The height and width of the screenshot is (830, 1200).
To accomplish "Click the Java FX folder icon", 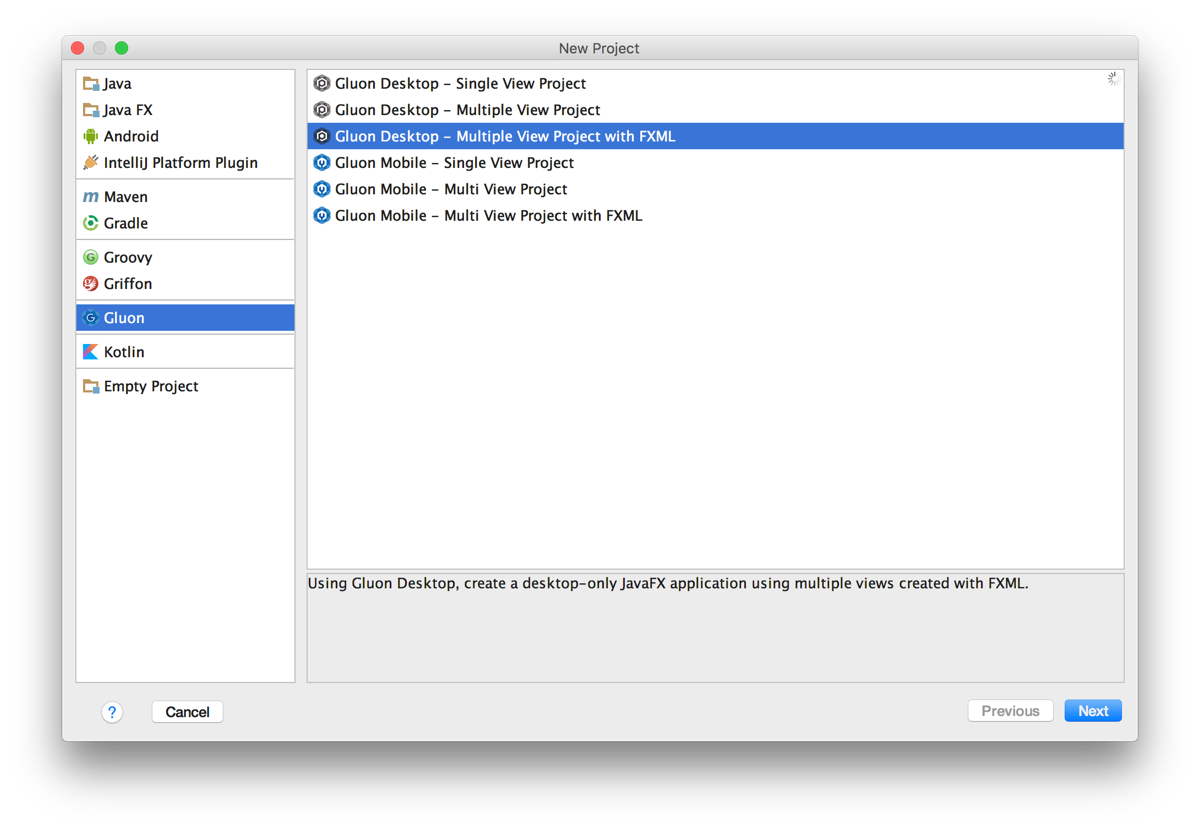I will (91, 110).
